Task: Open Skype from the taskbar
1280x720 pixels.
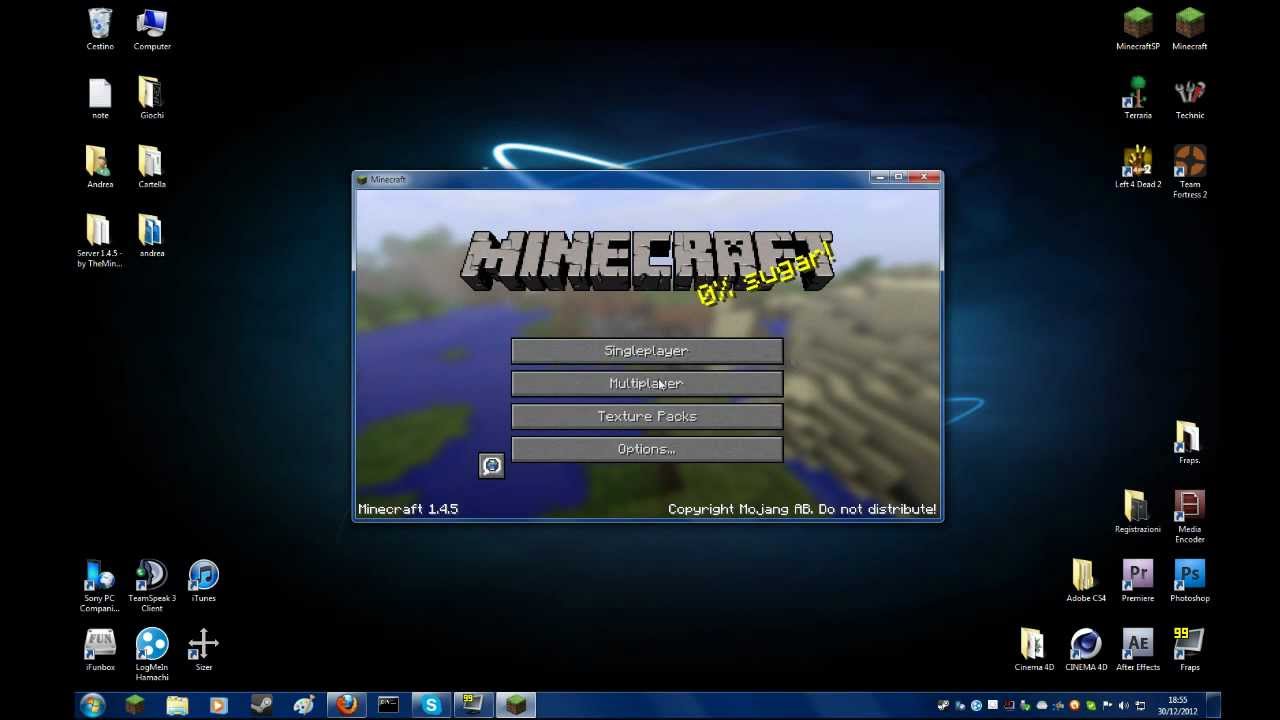Action: (431, 706)
